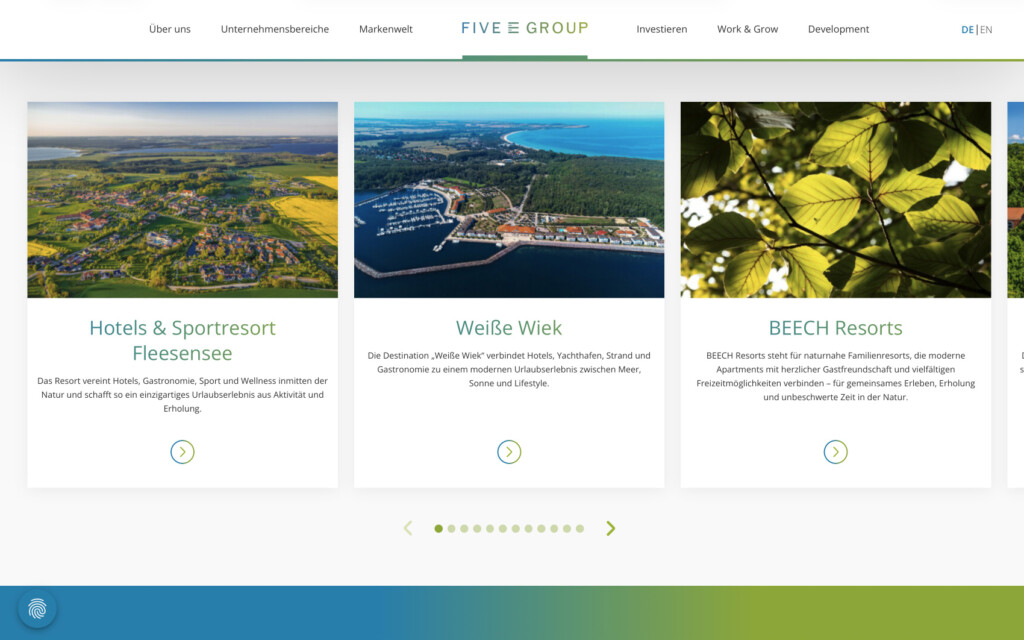
Task: Open the Weiße Wiek circular arrow button
Action: [509, 451]
